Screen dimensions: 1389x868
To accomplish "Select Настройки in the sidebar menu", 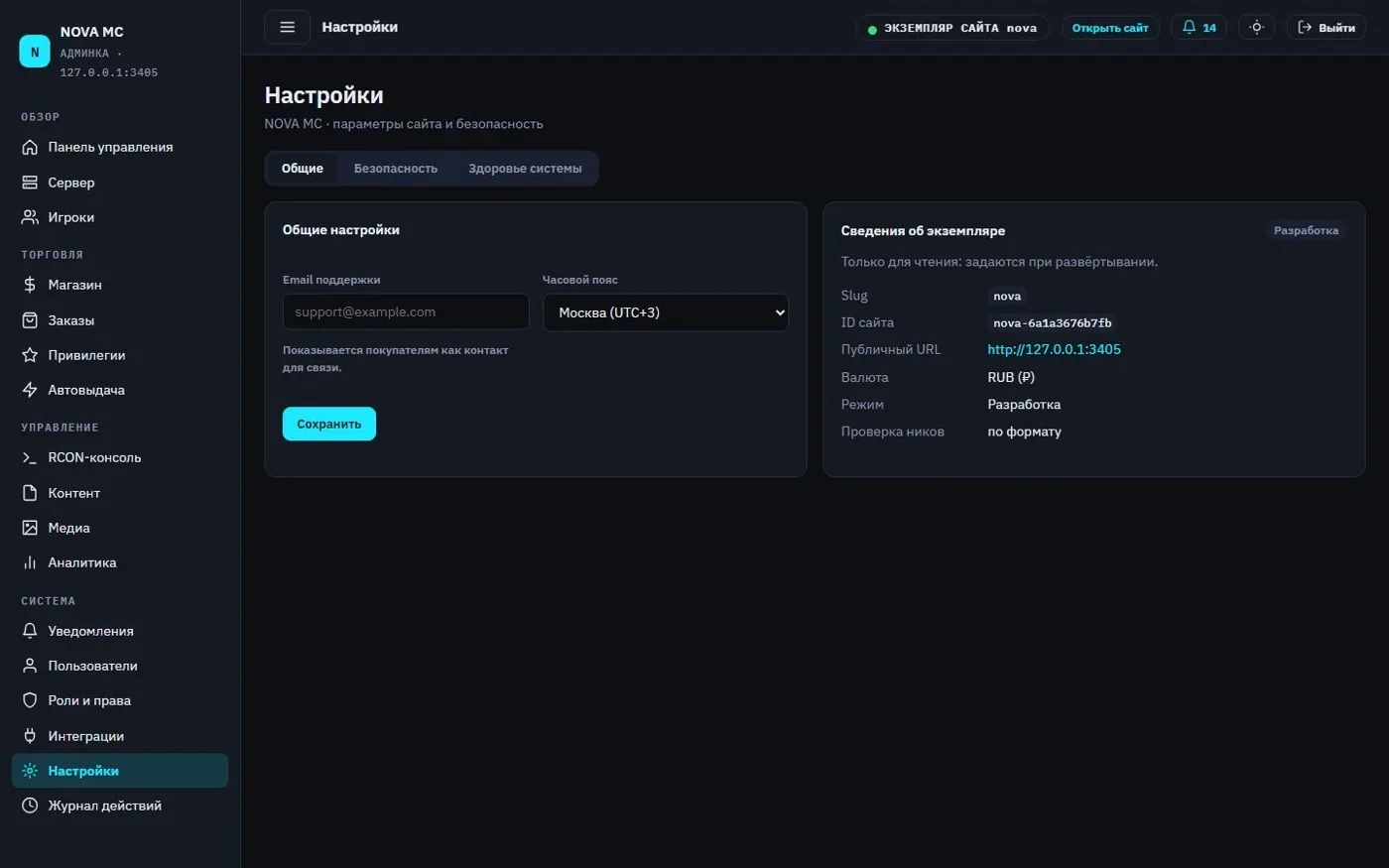I will [120, 771].
